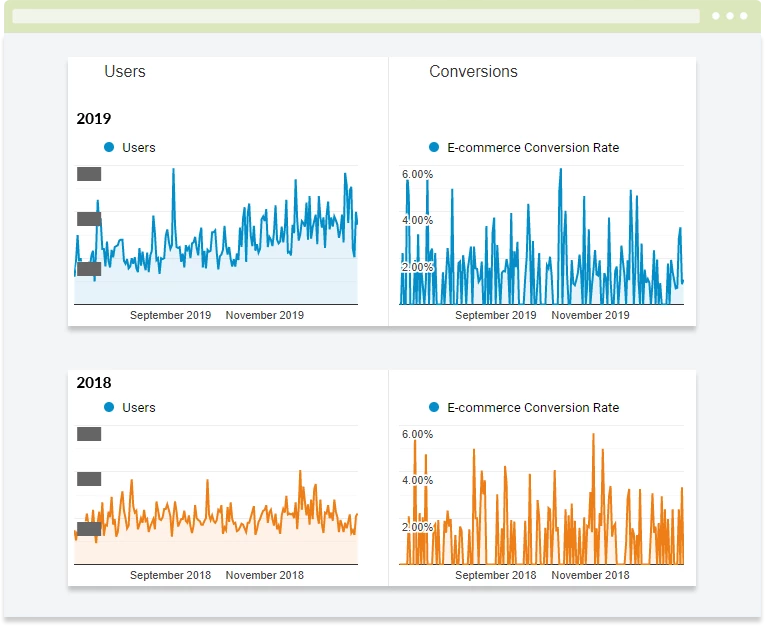This screenshot has width=765, height=626.
Task: Click the tallest peak in 2018 Conversions chart
Action: (593, 435)
